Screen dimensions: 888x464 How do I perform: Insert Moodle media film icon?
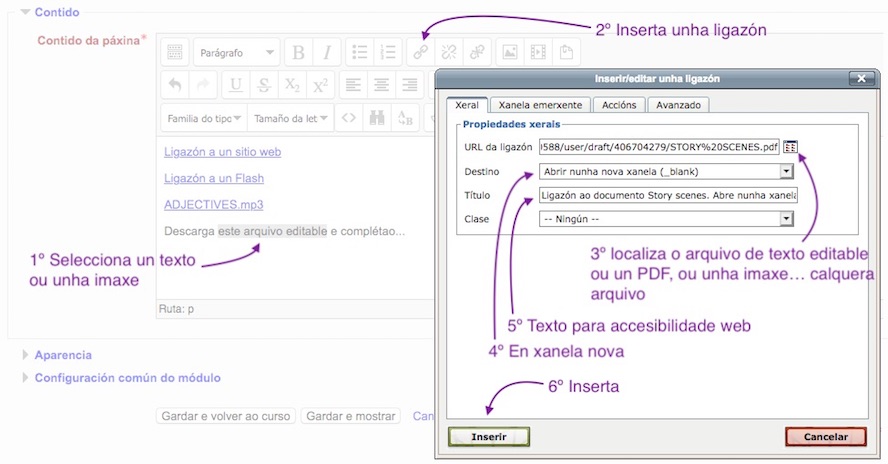(x=538, y=53)
